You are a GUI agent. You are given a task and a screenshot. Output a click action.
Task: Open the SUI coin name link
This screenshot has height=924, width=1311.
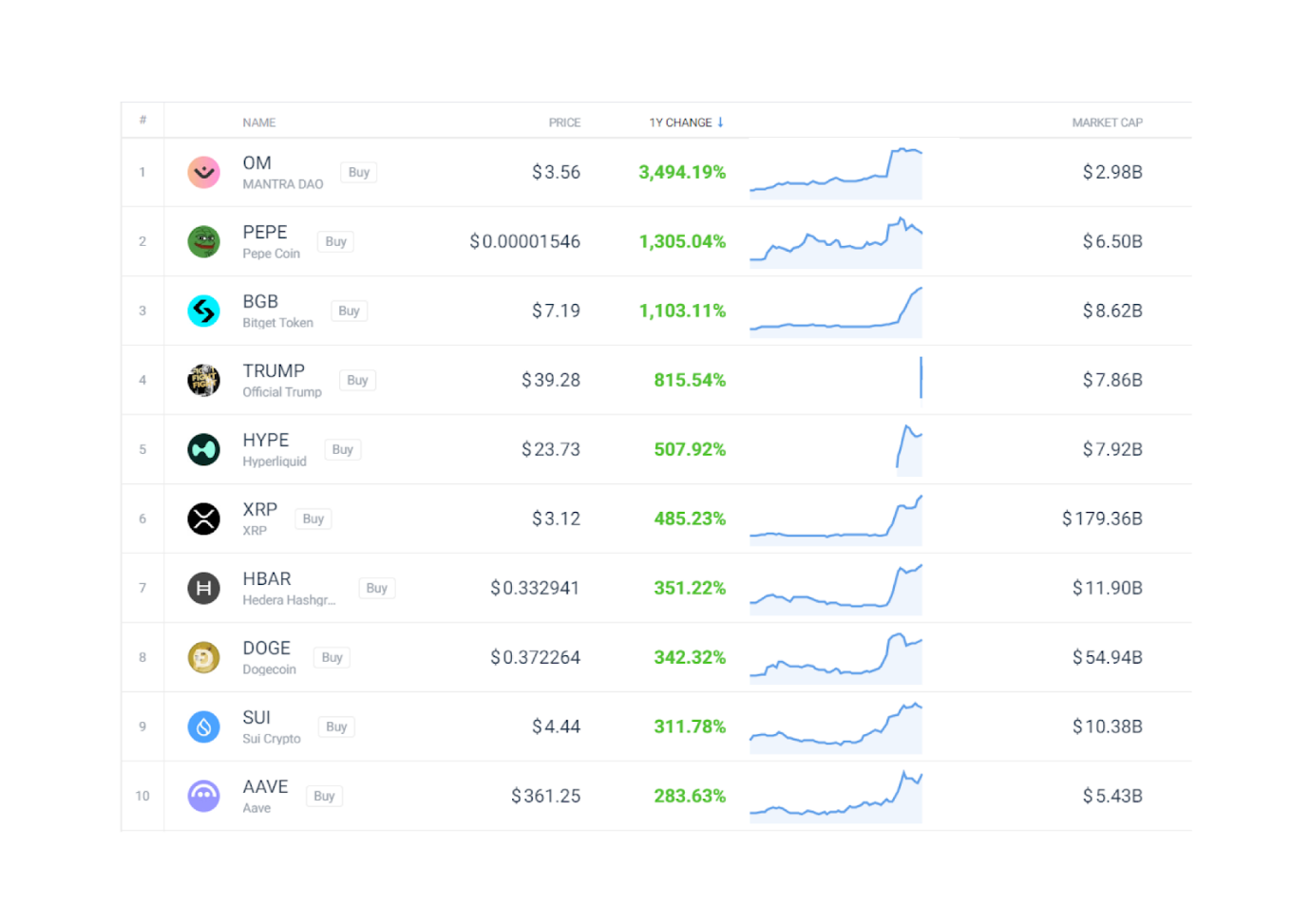[256, 717]
